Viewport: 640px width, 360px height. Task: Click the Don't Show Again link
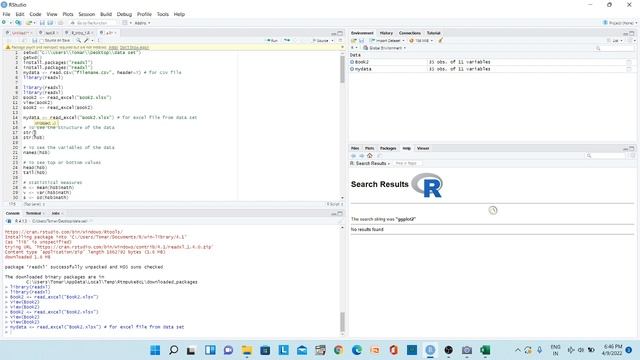coord(134,47)
